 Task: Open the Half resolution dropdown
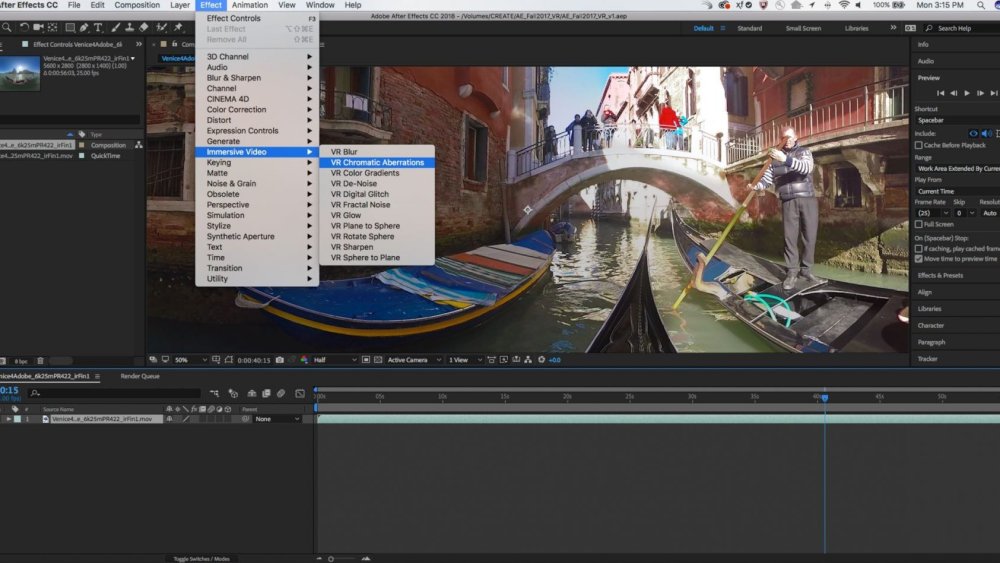(x=334, y=360)
